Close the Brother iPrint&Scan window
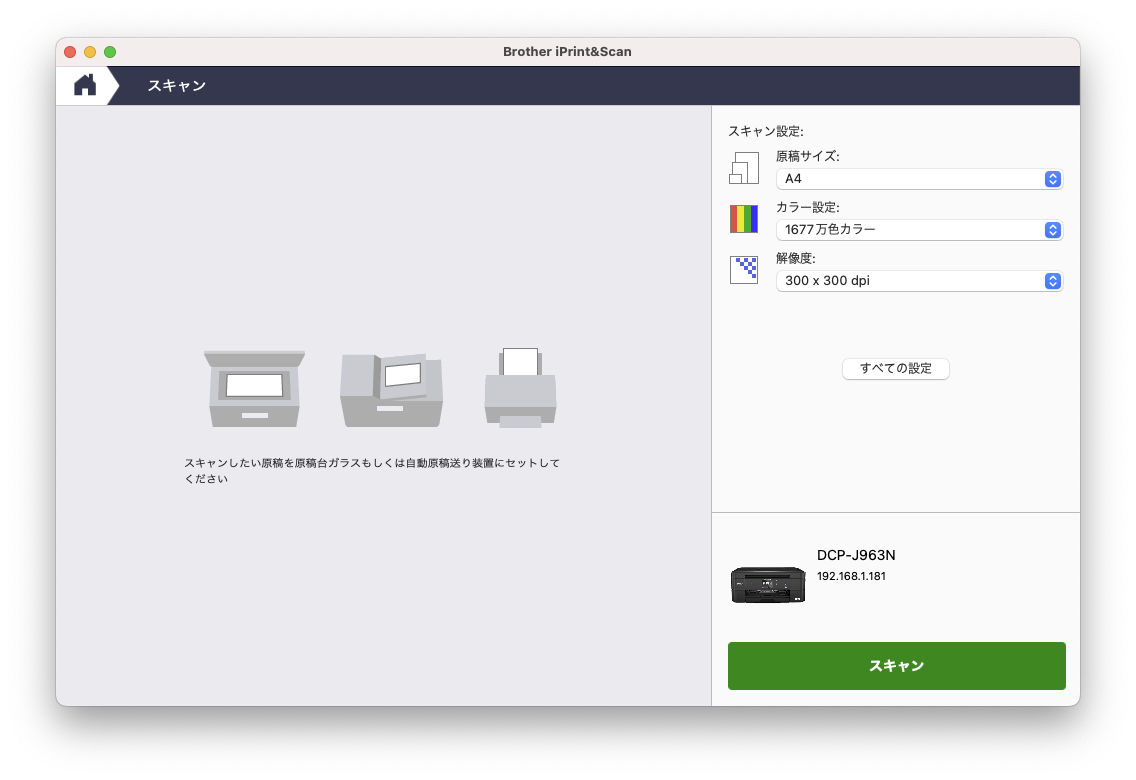The width and height of the screenshot is (1136, 780). (x=70, y=51)
